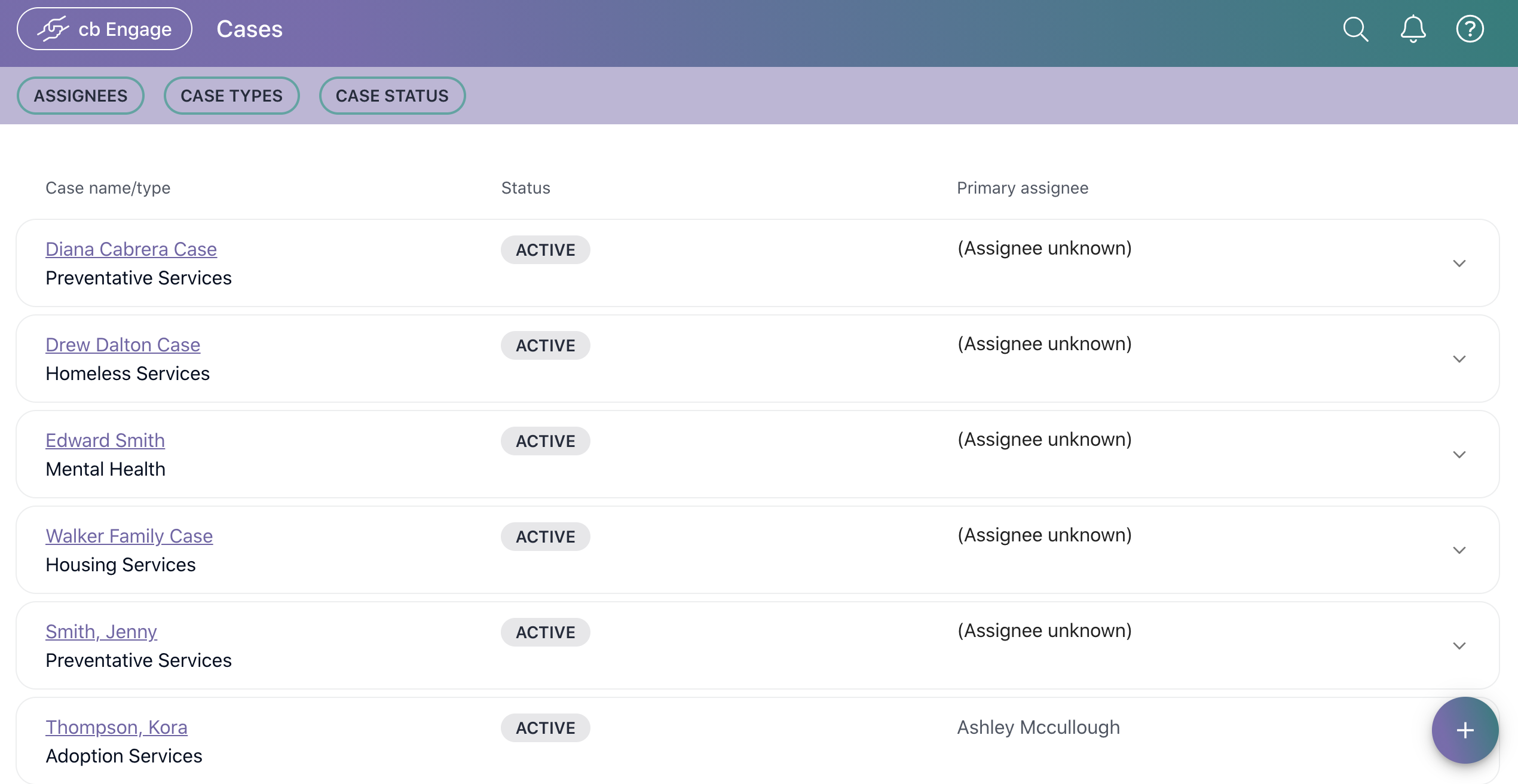Viewport: 1518px width, 784px height.
Task: Open notifications bell icon
Action: [x=1413, y=29]
